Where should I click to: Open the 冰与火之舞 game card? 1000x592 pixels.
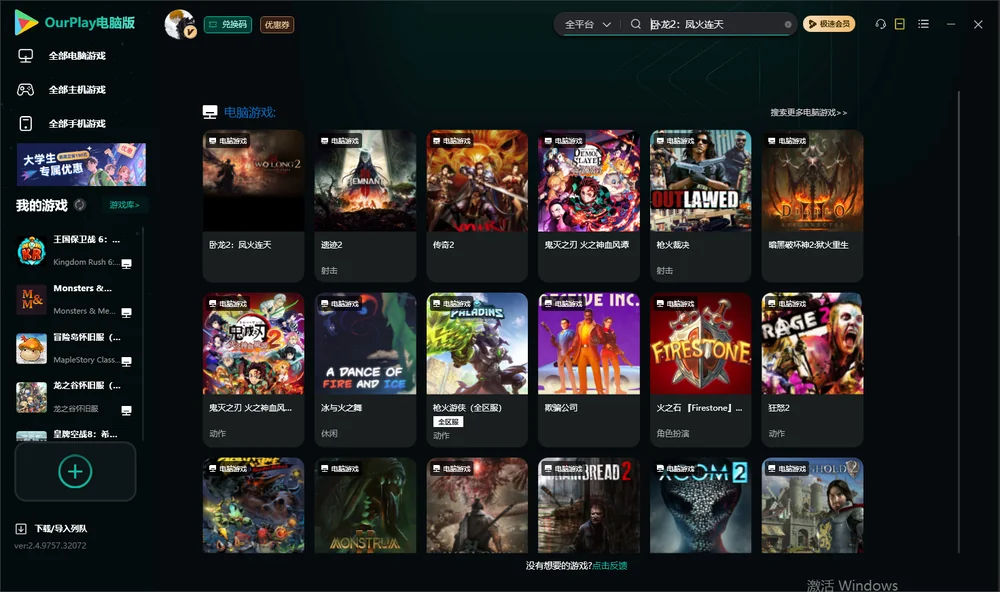(365, 369)
